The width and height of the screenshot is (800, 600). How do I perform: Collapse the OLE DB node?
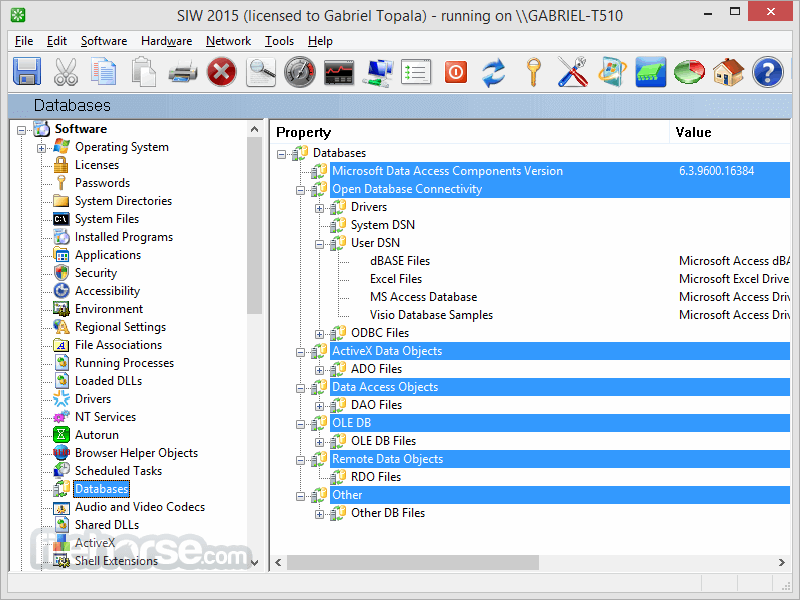(x=301, y=424)
